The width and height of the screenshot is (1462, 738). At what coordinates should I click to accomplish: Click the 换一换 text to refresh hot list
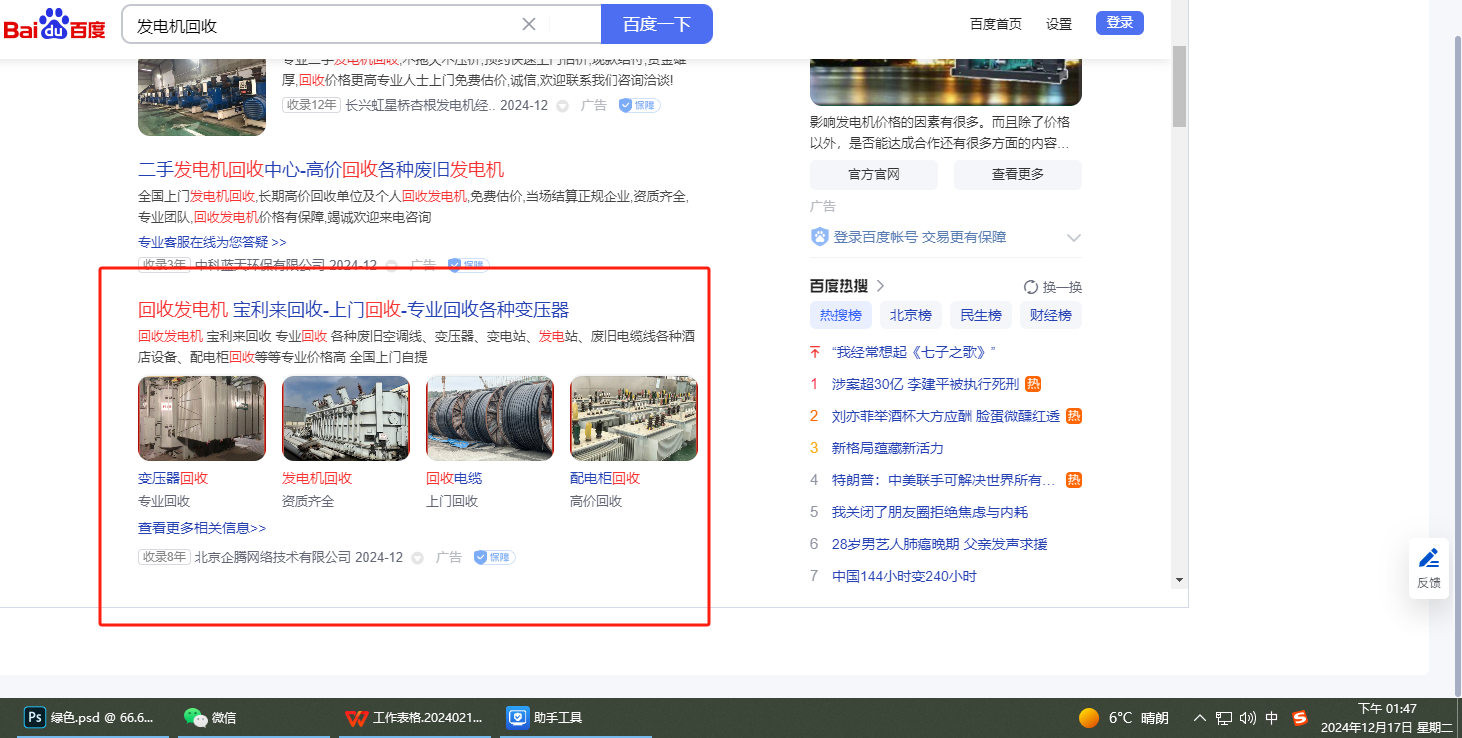coord(1062,287)
